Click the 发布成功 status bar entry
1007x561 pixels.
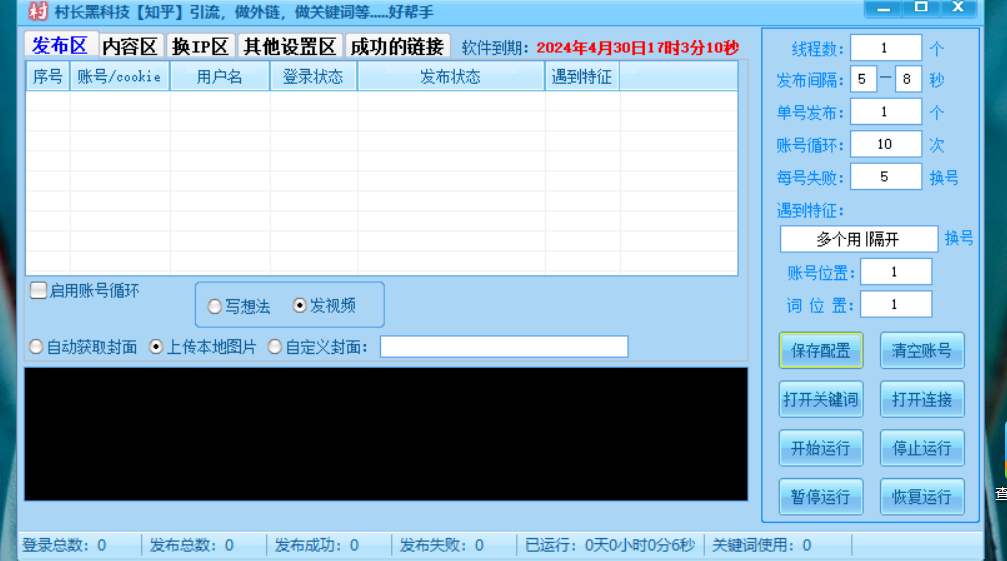coord(317,545)
